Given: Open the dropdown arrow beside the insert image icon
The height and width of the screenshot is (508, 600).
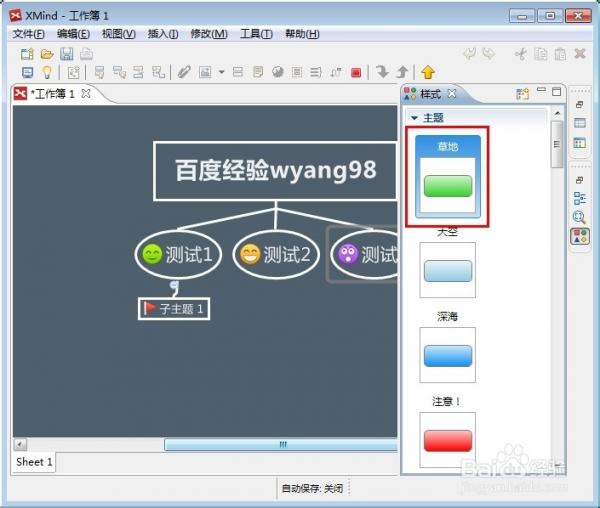Looking at the screenshot, I should (x=221, y=72).
